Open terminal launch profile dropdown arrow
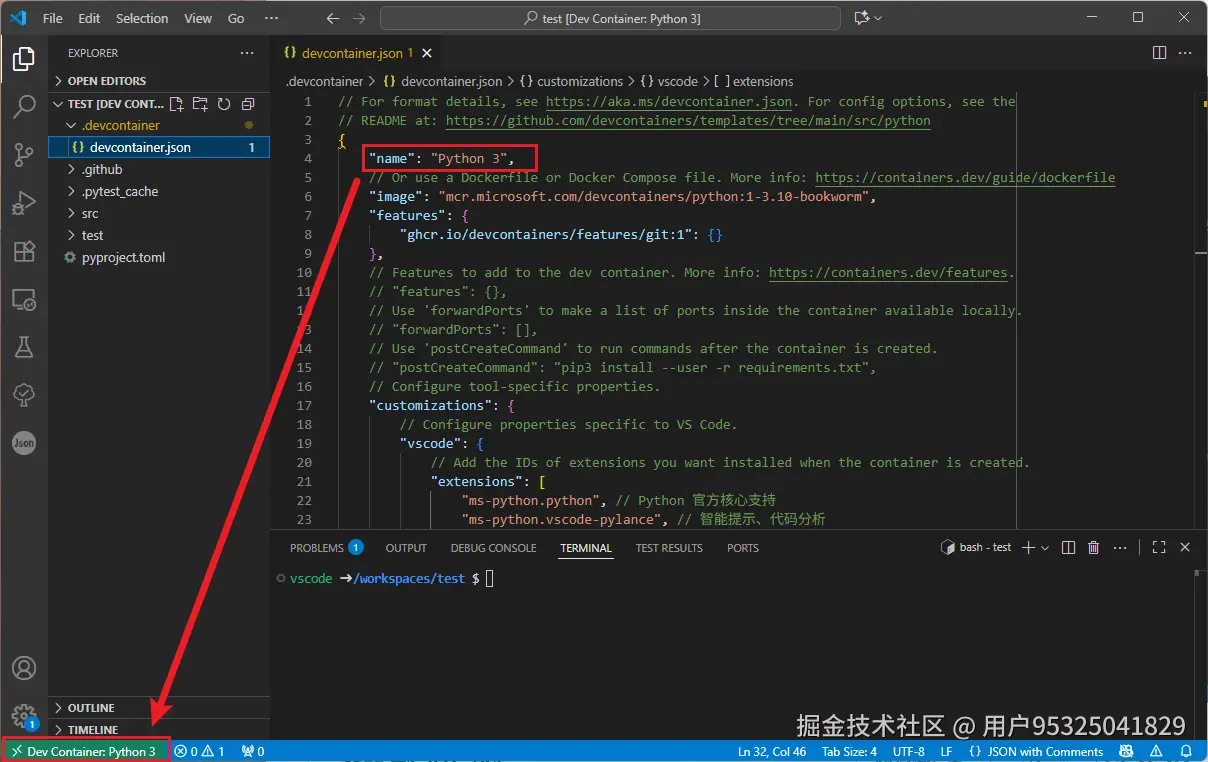 click(1045, 548)
